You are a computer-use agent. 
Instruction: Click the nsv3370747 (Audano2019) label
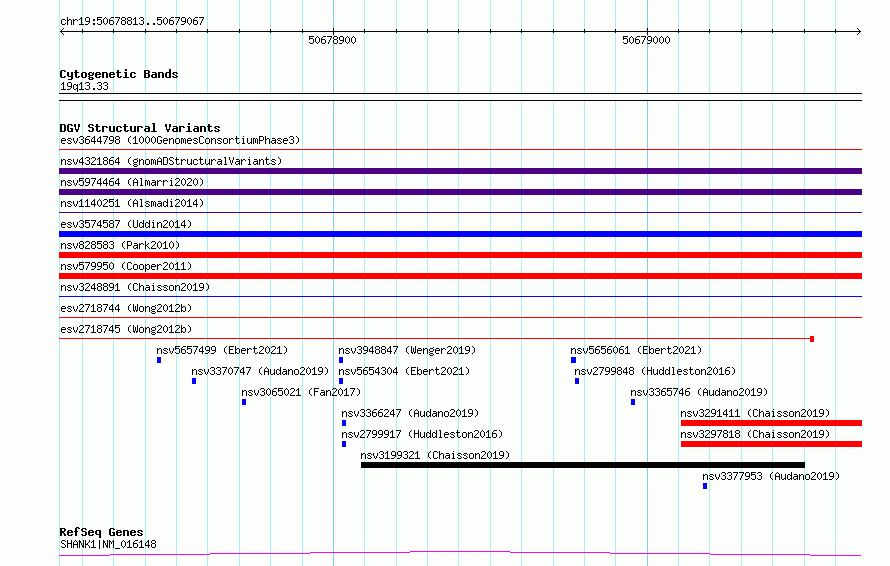pos(260,371)
